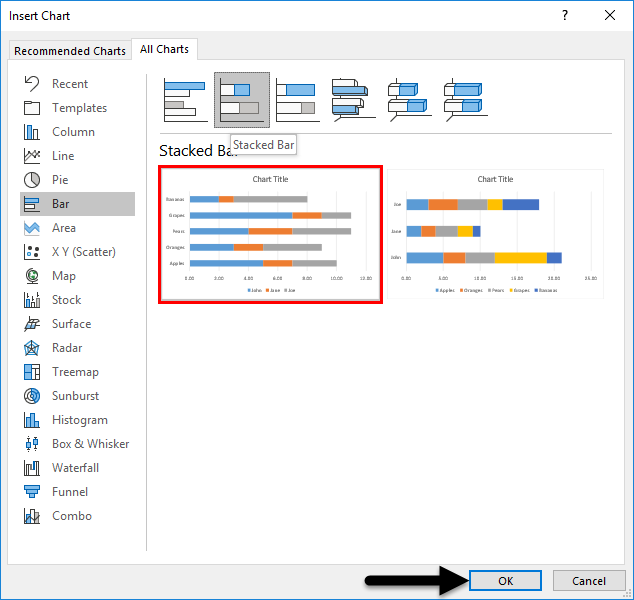Choose the Waterfall label in chart list
This screenshot has height=600, width=634.
click(75, 468)
